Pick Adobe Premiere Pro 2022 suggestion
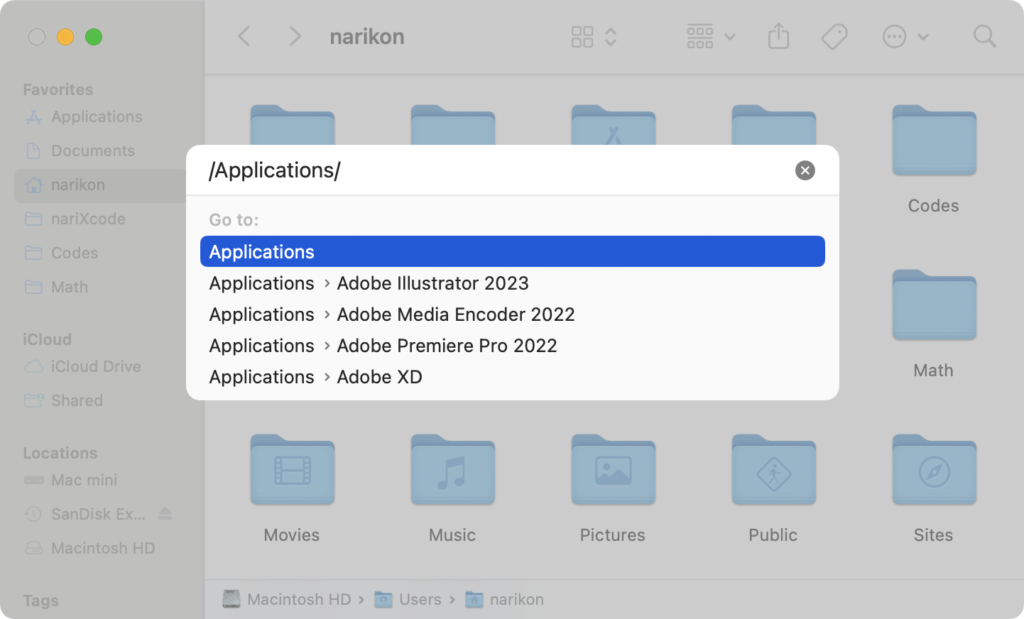Image resolution: width=1024 pixels, height=619 pixels. (x=446, y=345)
